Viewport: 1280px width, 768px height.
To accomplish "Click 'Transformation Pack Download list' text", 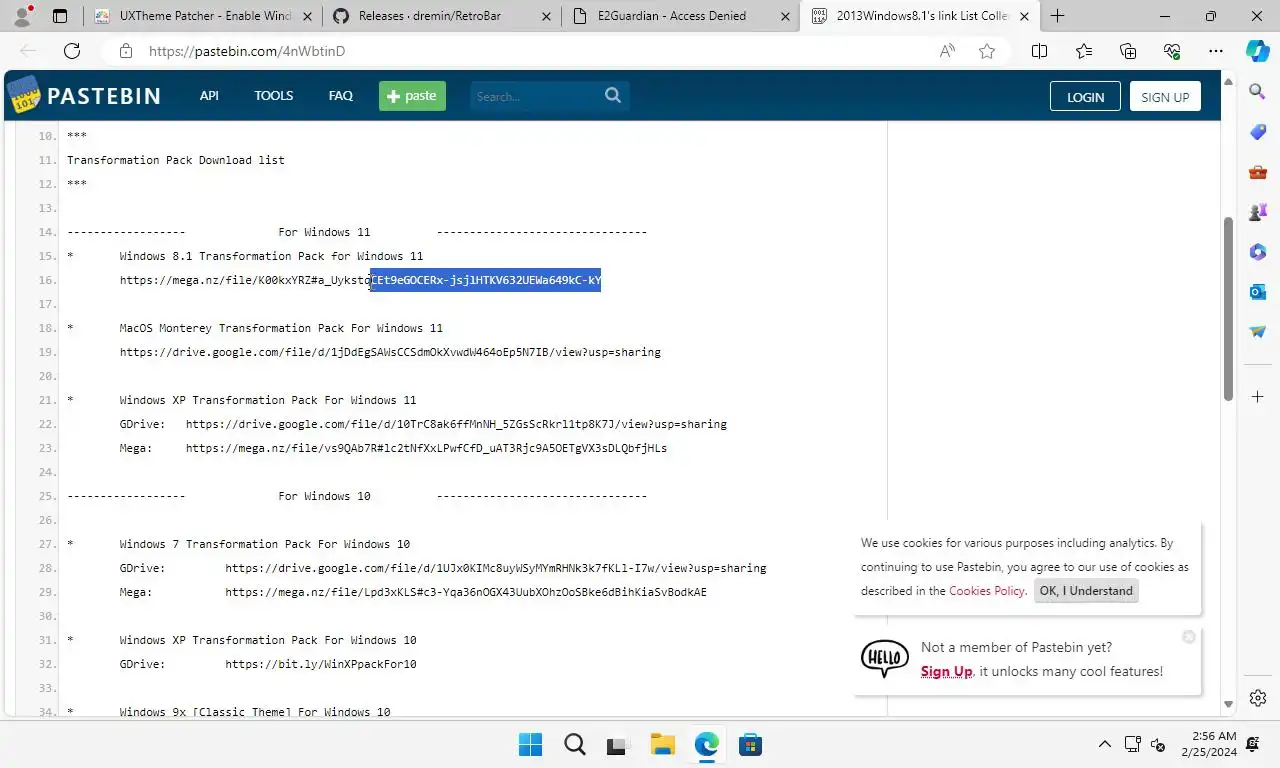I will coord(176,160).
